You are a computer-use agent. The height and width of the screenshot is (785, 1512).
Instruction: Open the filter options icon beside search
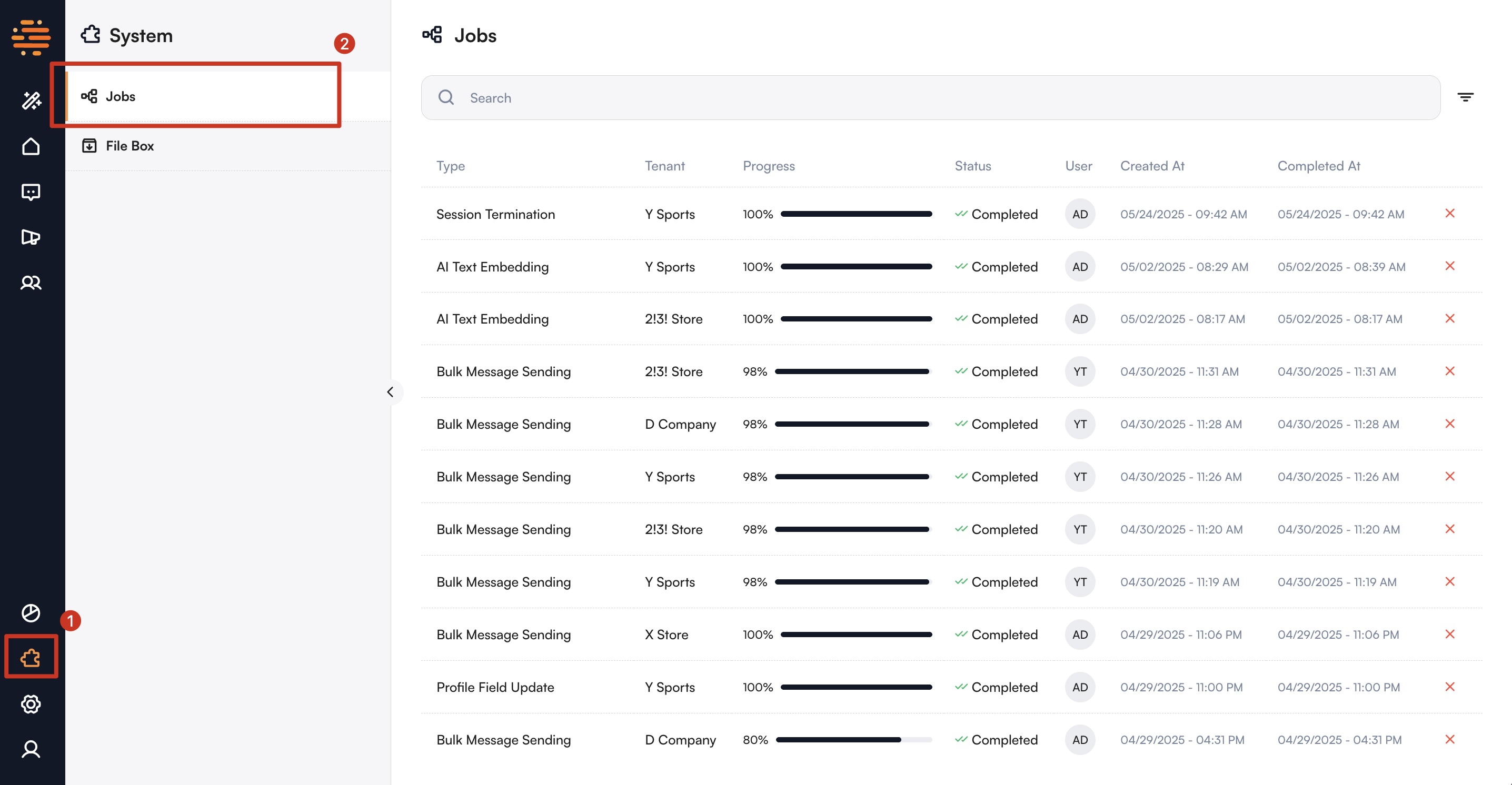click(x=1465, y=97)
